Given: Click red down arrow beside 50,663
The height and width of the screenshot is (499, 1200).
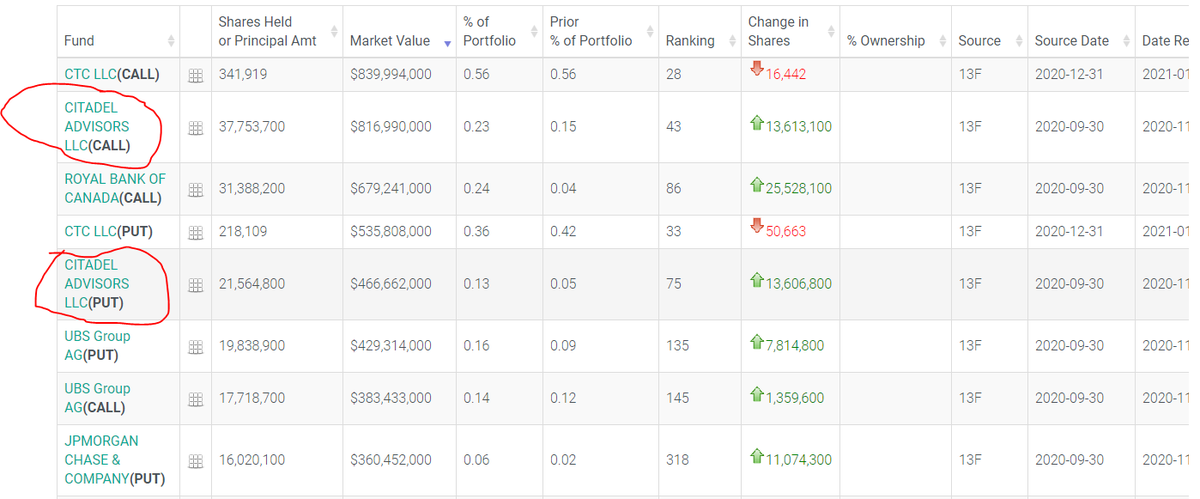Looking at the screenshot, I should point(756,226).
